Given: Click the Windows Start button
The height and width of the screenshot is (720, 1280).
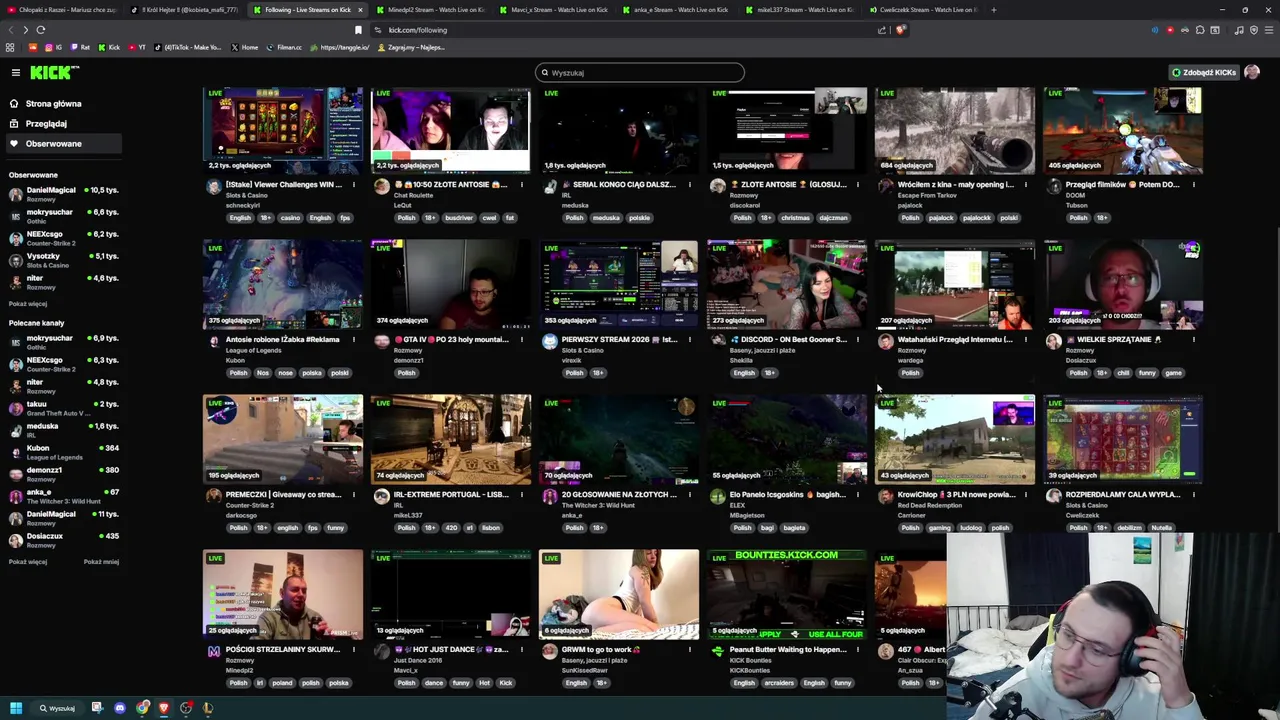Looking at the screenshot, I should tap(16, 708).
